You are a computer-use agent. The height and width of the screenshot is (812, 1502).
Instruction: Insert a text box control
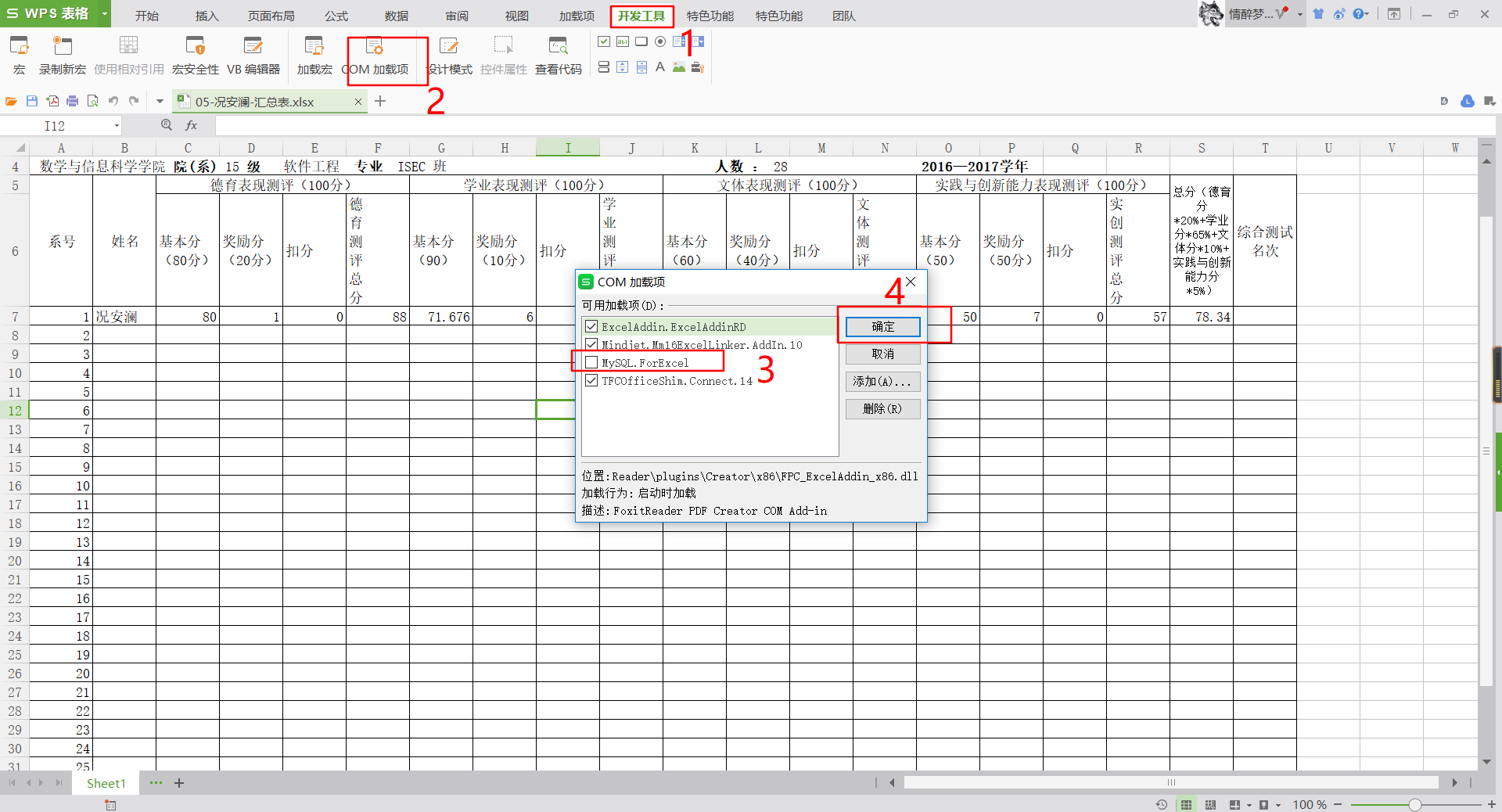[623, 41]
